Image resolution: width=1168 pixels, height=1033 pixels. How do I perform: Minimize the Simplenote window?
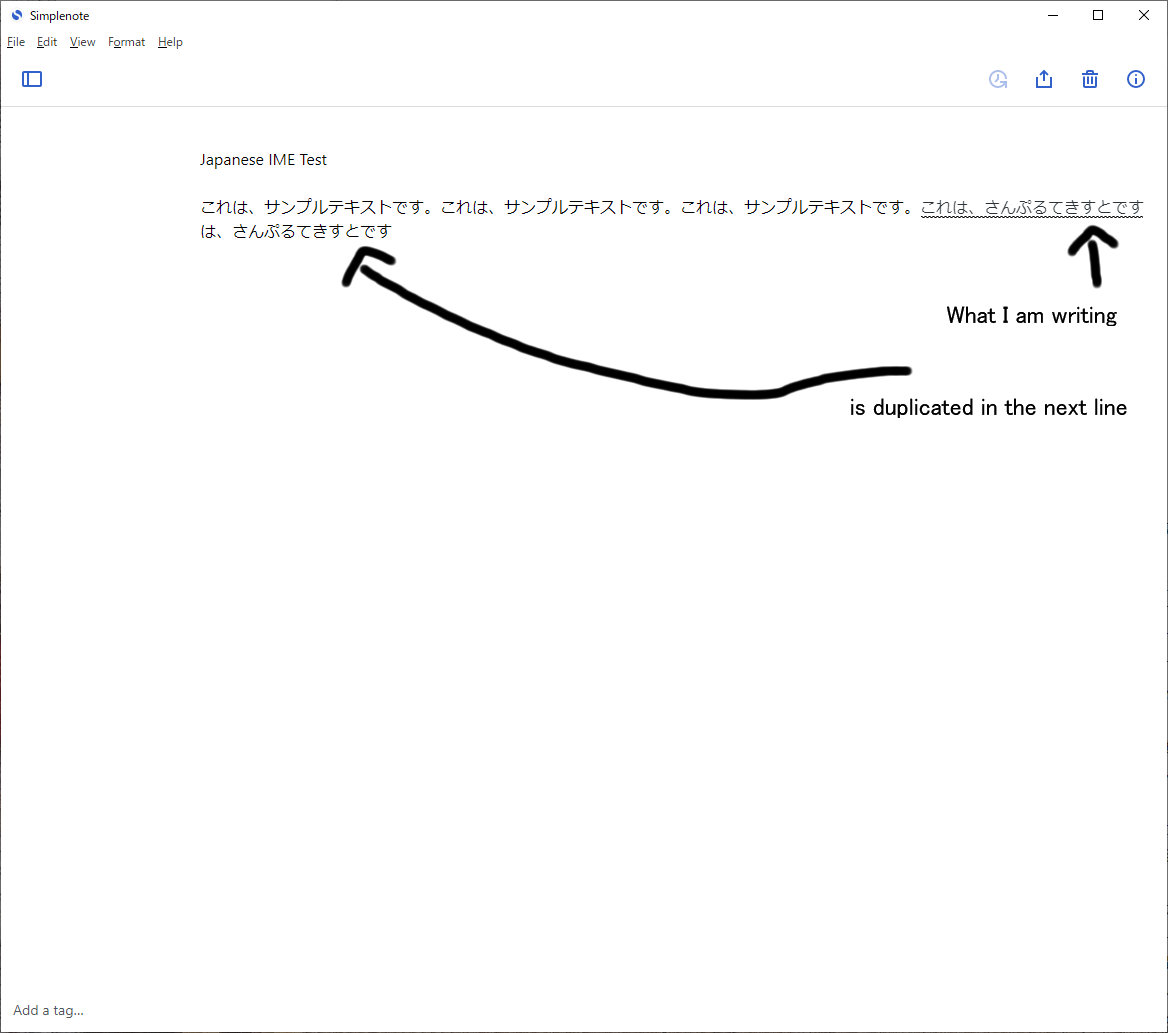point(1052,15)
